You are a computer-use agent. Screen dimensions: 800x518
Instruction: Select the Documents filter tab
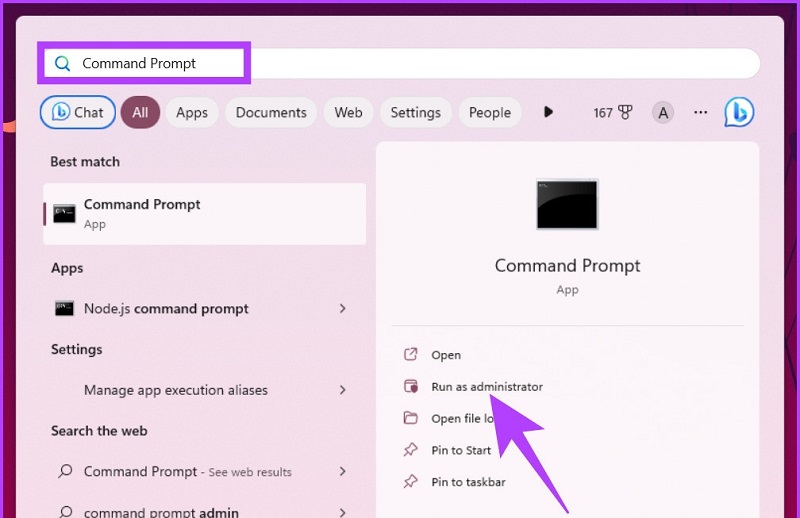click(271, 112)
